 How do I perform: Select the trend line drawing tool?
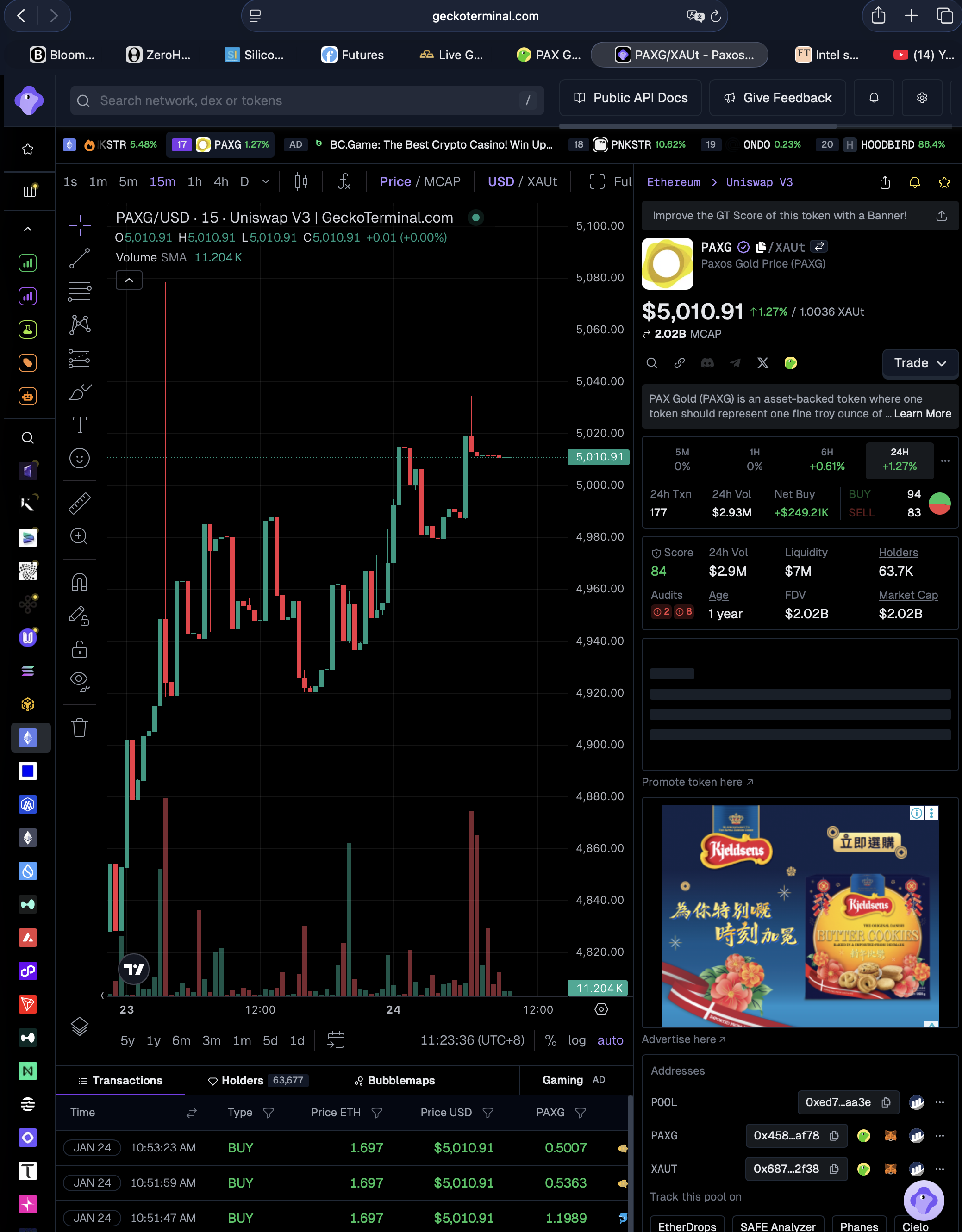pos(80,258)
